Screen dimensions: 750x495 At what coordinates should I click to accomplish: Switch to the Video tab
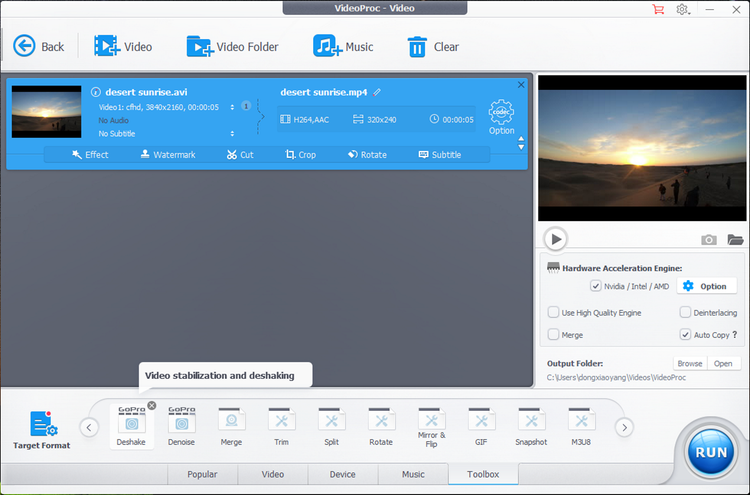tap(273, 474)
